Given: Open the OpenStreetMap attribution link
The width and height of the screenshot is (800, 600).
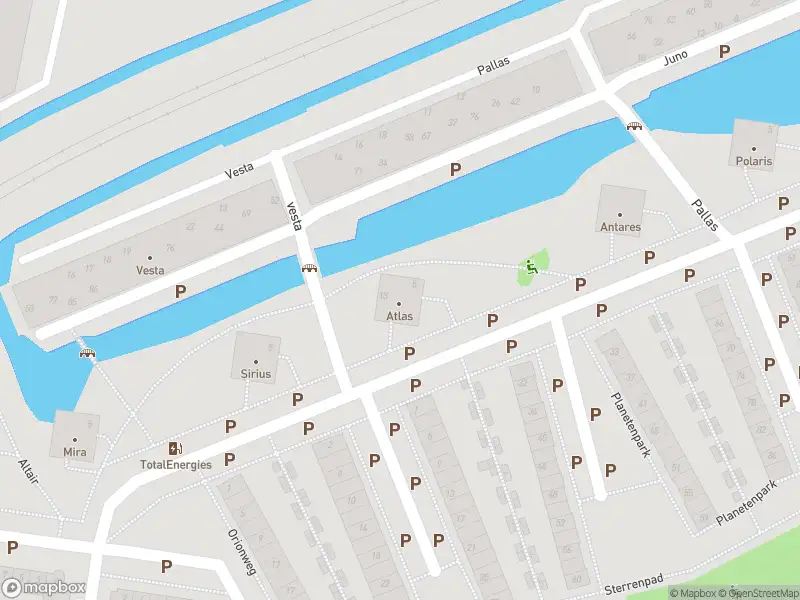Looking at the screenshot, I should click(x=764, y=593).
